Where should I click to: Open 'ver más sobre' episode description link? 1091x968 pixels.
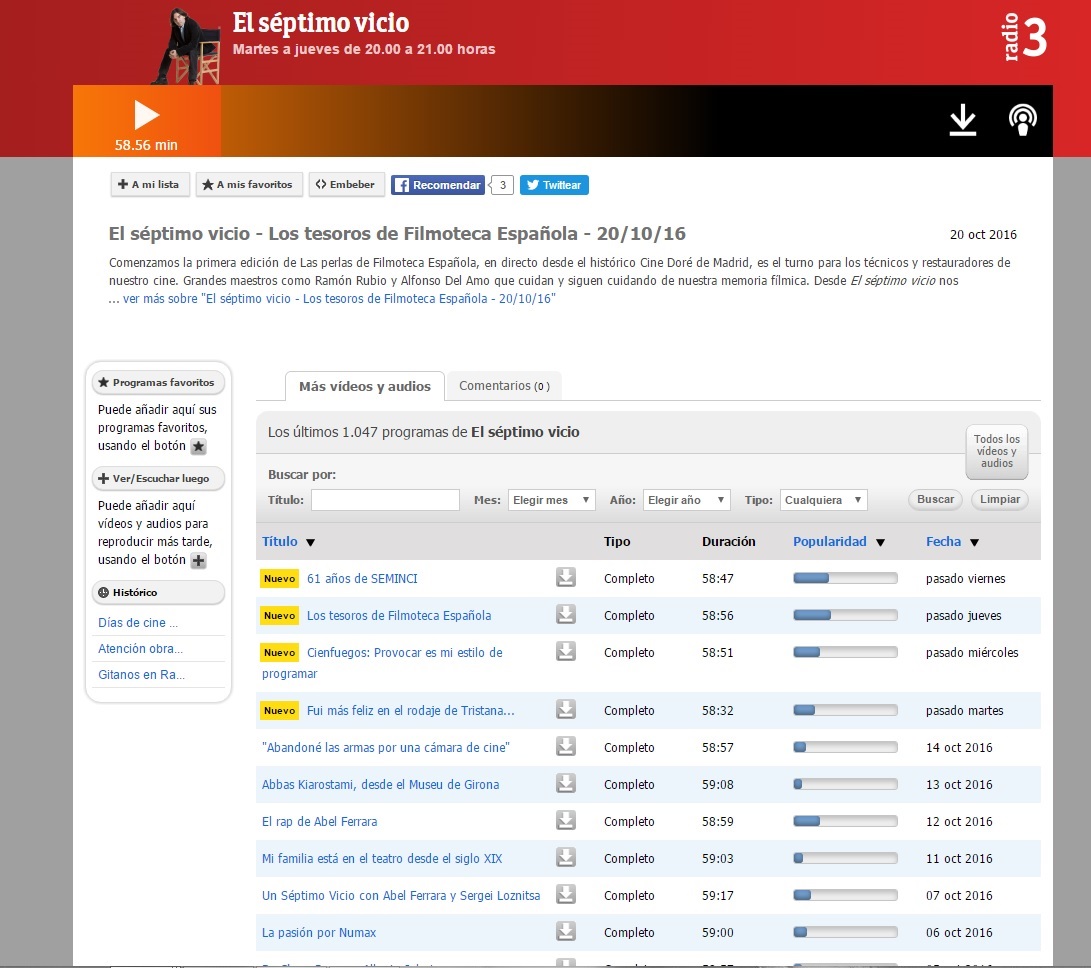(x=339, y=299)
